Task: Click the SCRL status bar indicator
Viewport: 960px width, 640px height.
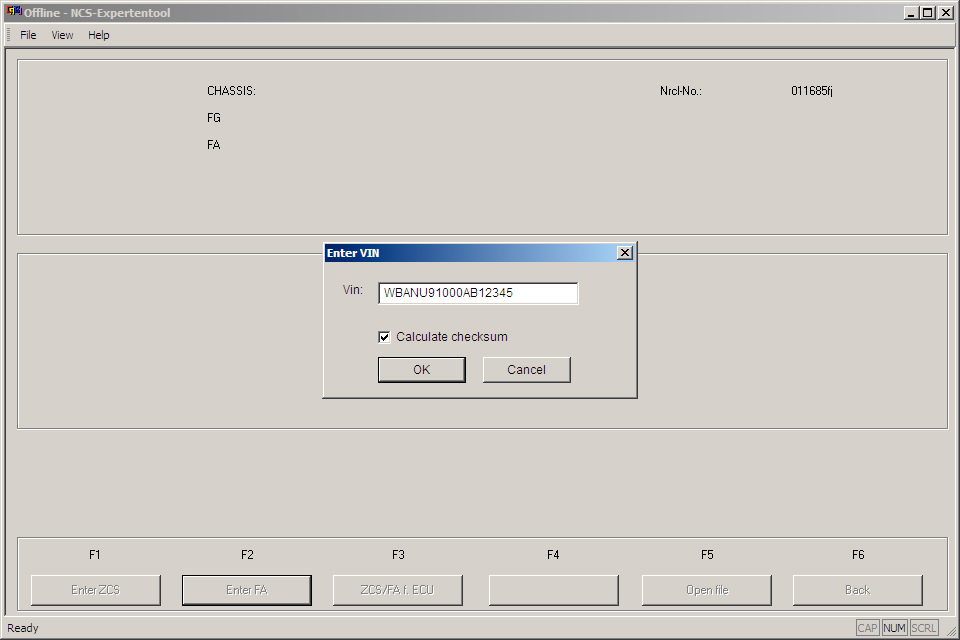Action: click(x=924, y=628)
